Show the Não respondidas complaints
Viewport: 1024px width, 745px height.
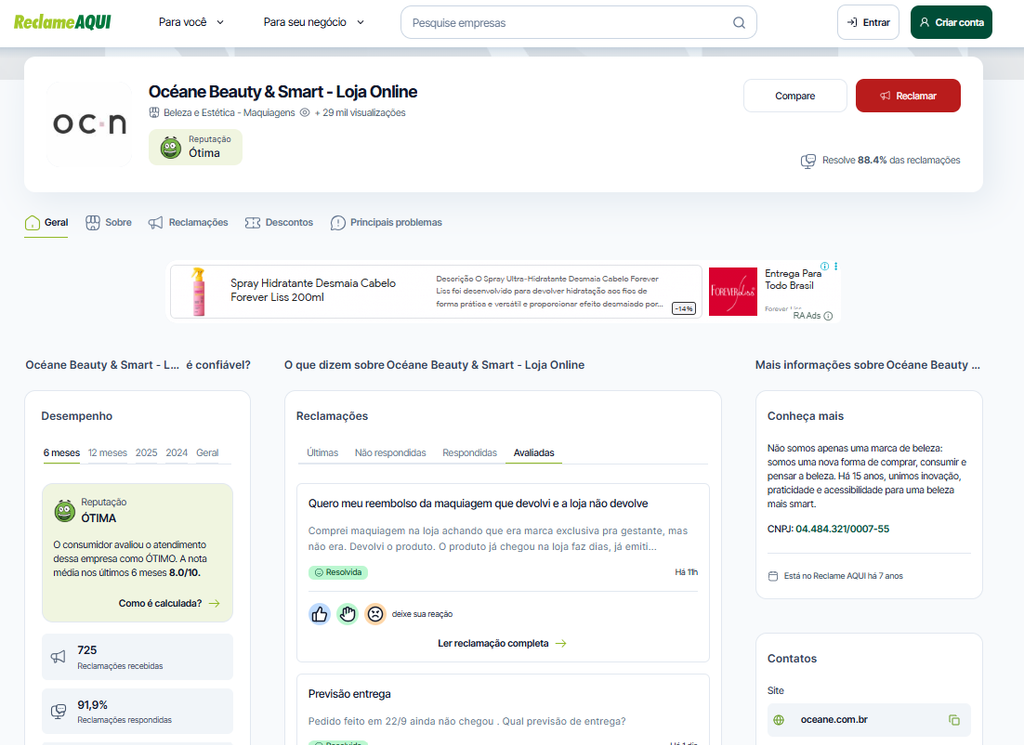391,452
